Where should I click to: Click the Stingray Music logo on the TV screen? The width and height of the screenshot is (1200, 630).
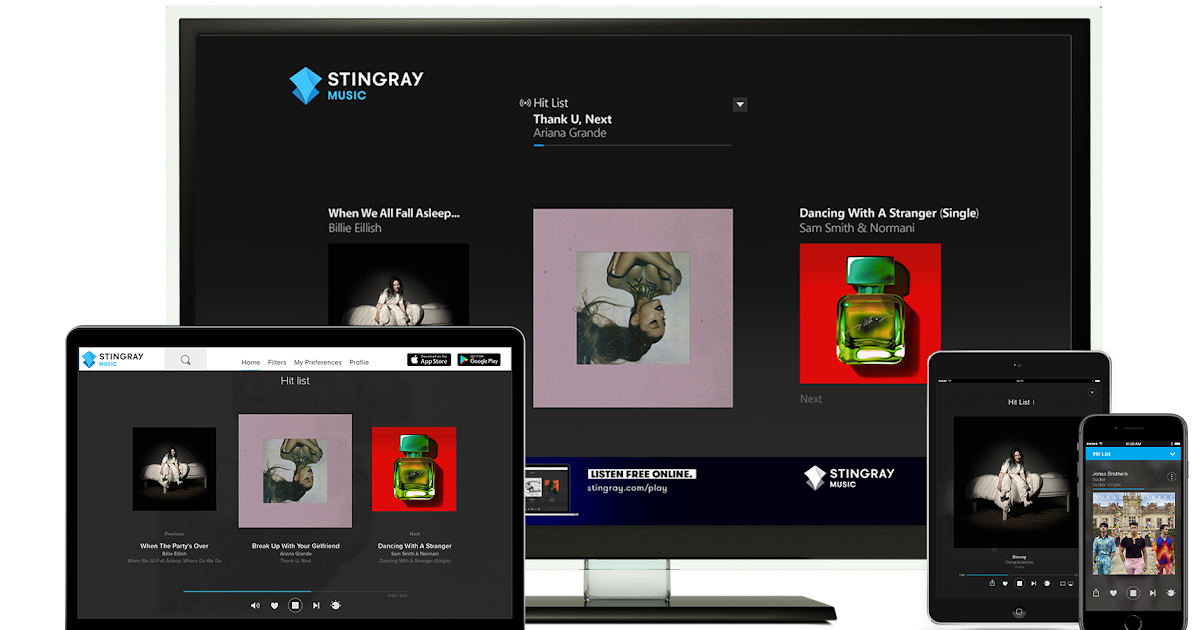[355, 85]
